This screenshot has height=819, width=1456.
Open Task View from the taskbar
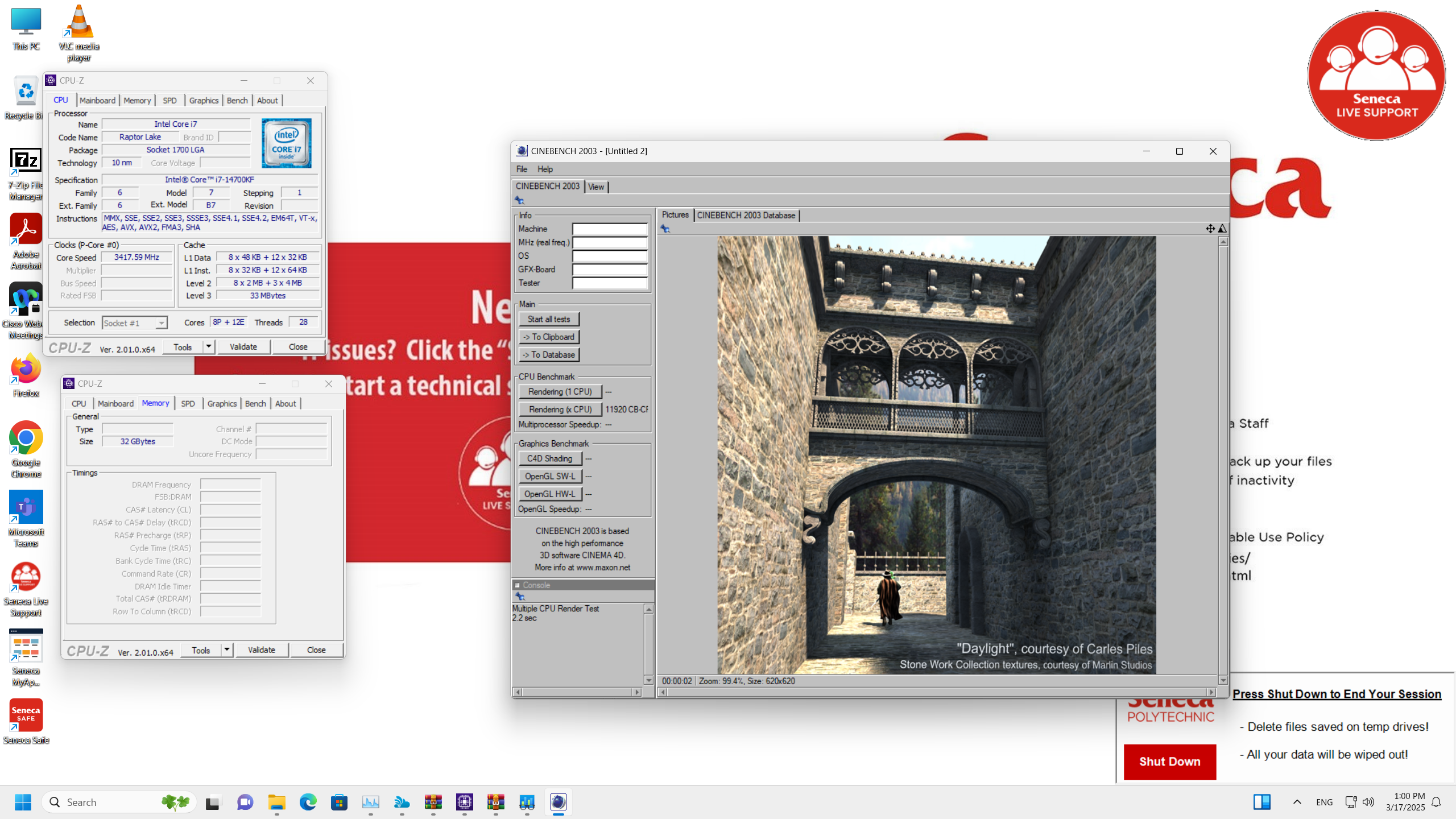pyautogui.click(x=212, y=802)
